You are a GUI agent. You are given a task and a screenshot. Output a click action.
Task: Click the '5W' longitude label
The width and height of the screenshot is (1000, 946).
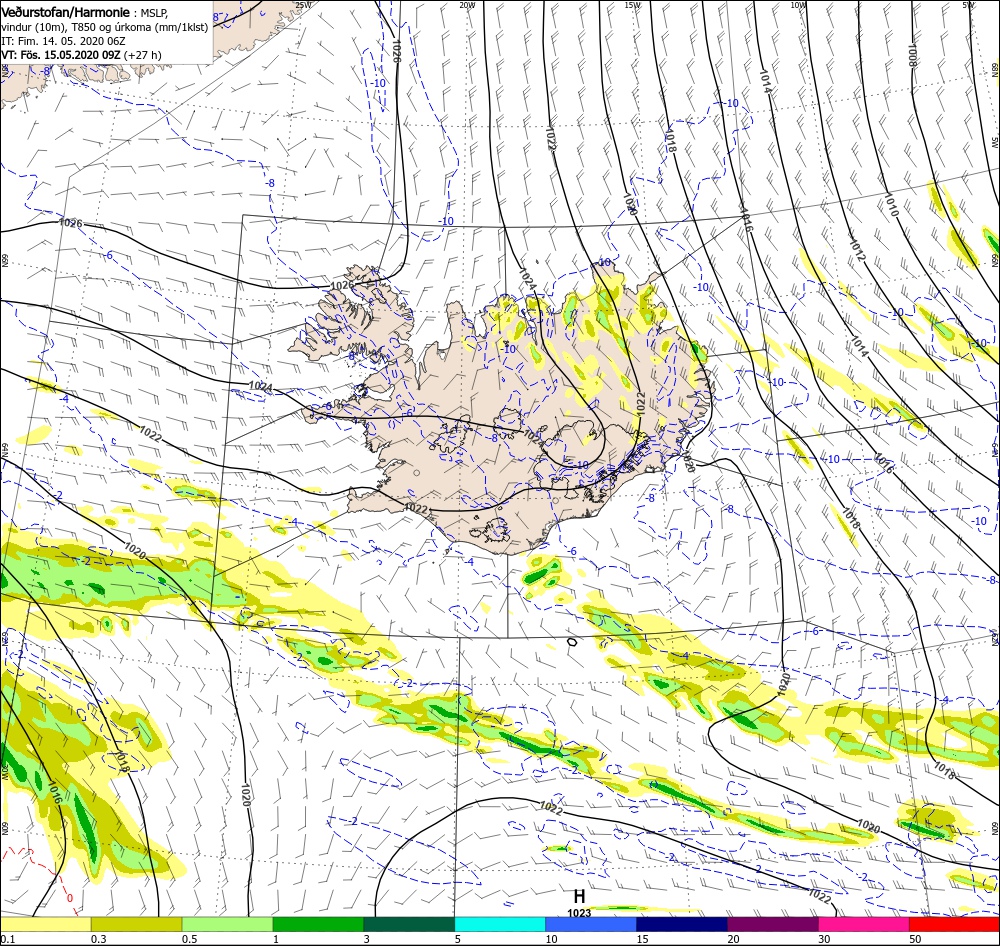click(x=968, y=5)
